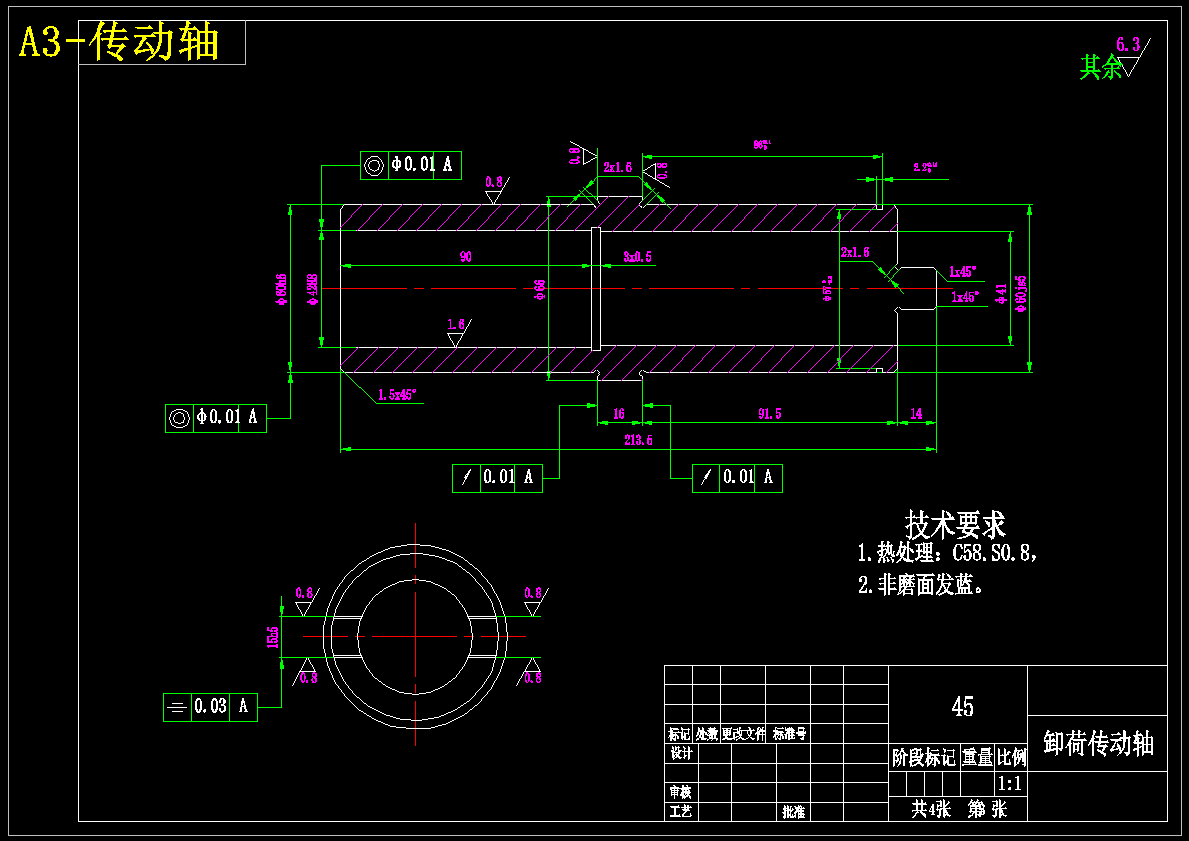The image size is (1189, 841).
Task: Click the "φ42H8" bore diameter dimension
Action: 312,290
